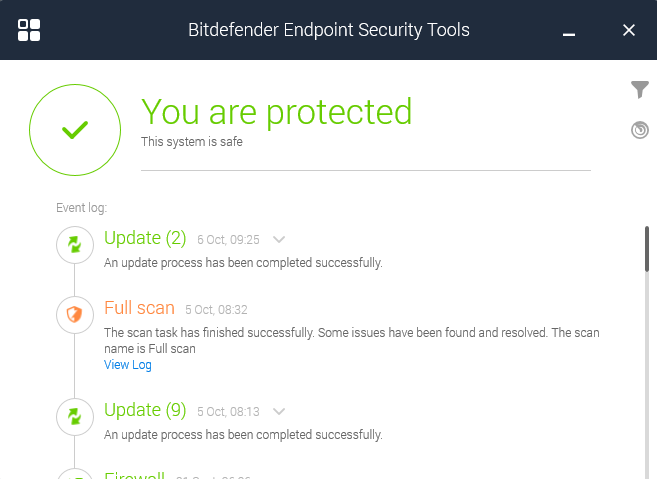Click the green protected checkmark circle
This screenshot has width=657, height=479.
tap(75, 130)
